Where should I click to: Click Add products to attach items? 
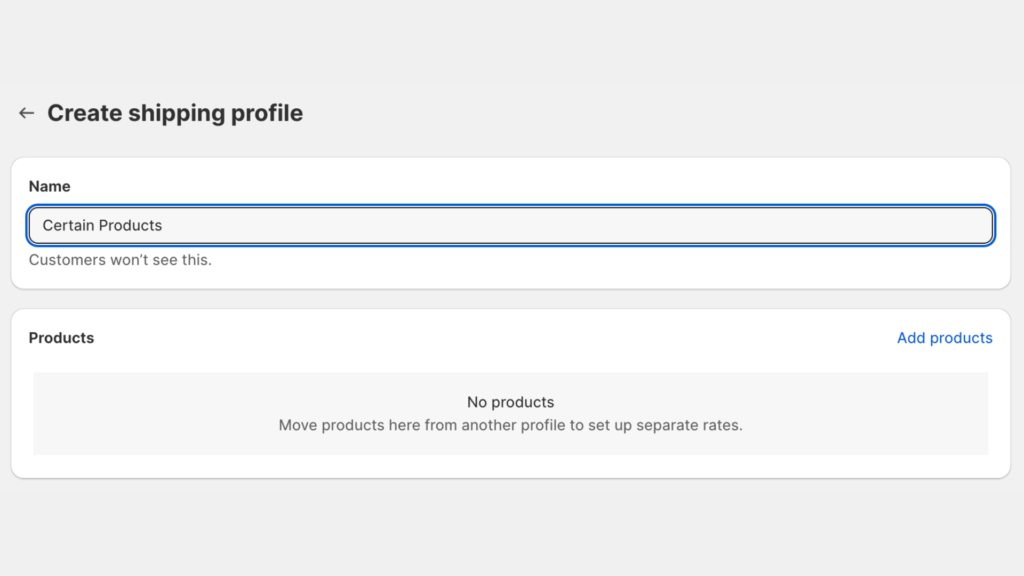(944, 338)
